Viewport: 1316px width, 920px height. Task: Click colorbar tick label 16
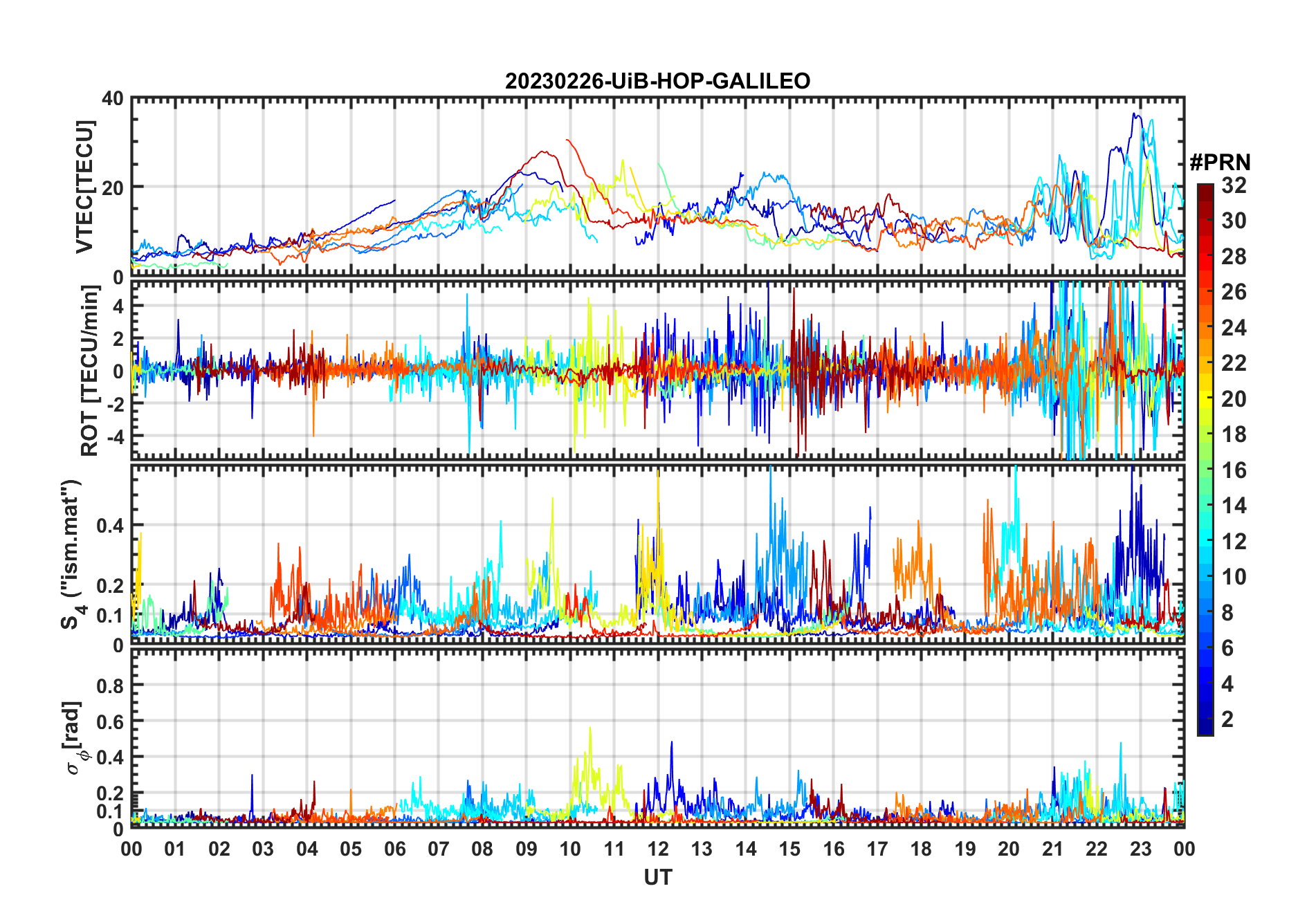click(x=1234, y=470)
